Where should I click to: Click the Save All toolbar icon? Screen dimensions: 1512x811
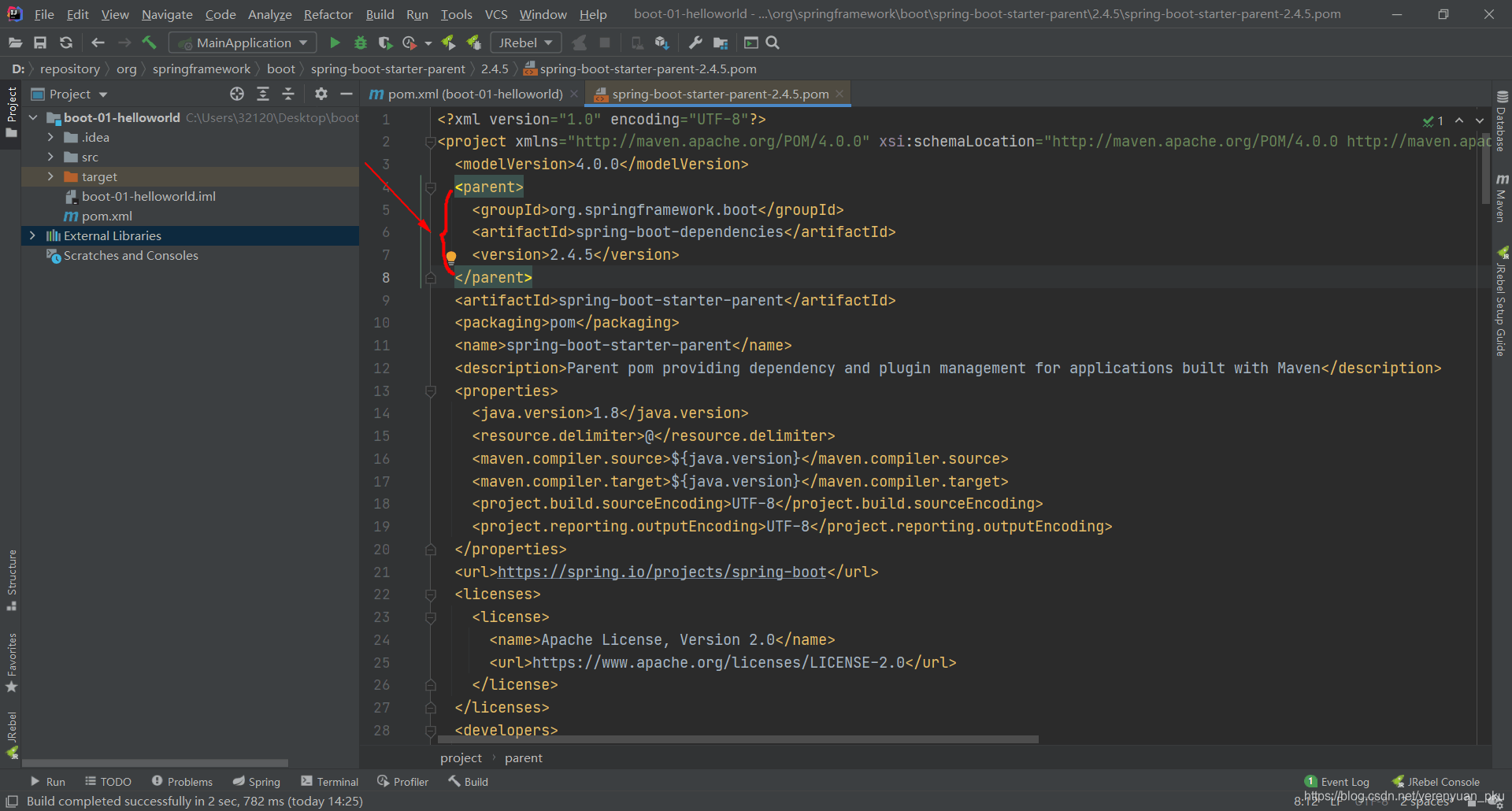(40, 43)
